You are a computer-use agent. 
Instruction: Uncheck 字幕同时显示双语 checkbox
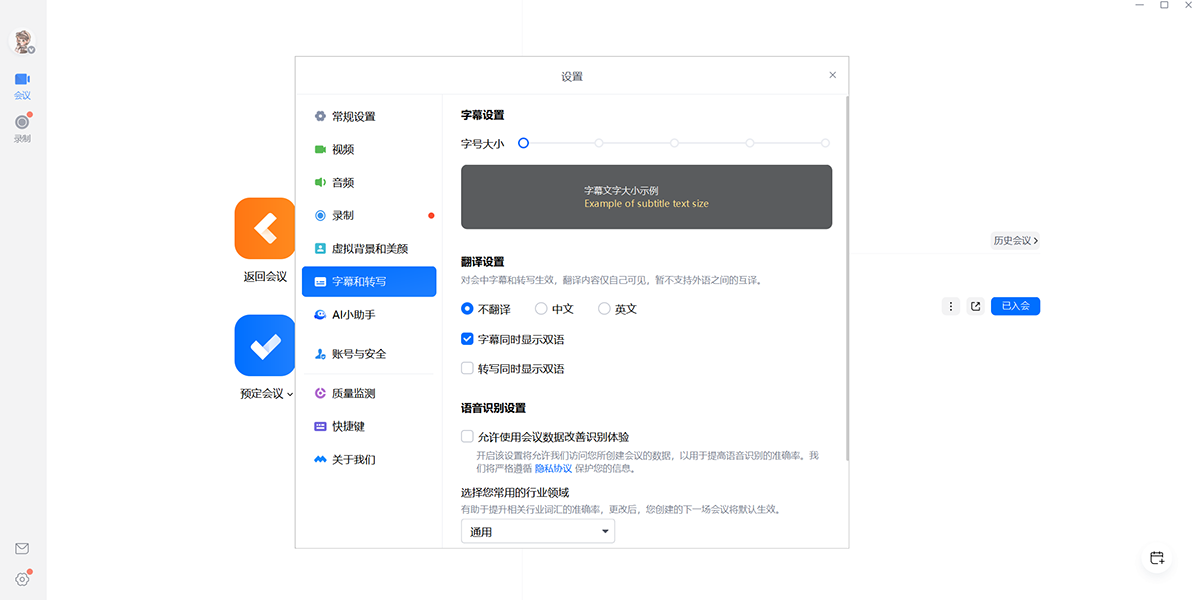tap(467, 339)
